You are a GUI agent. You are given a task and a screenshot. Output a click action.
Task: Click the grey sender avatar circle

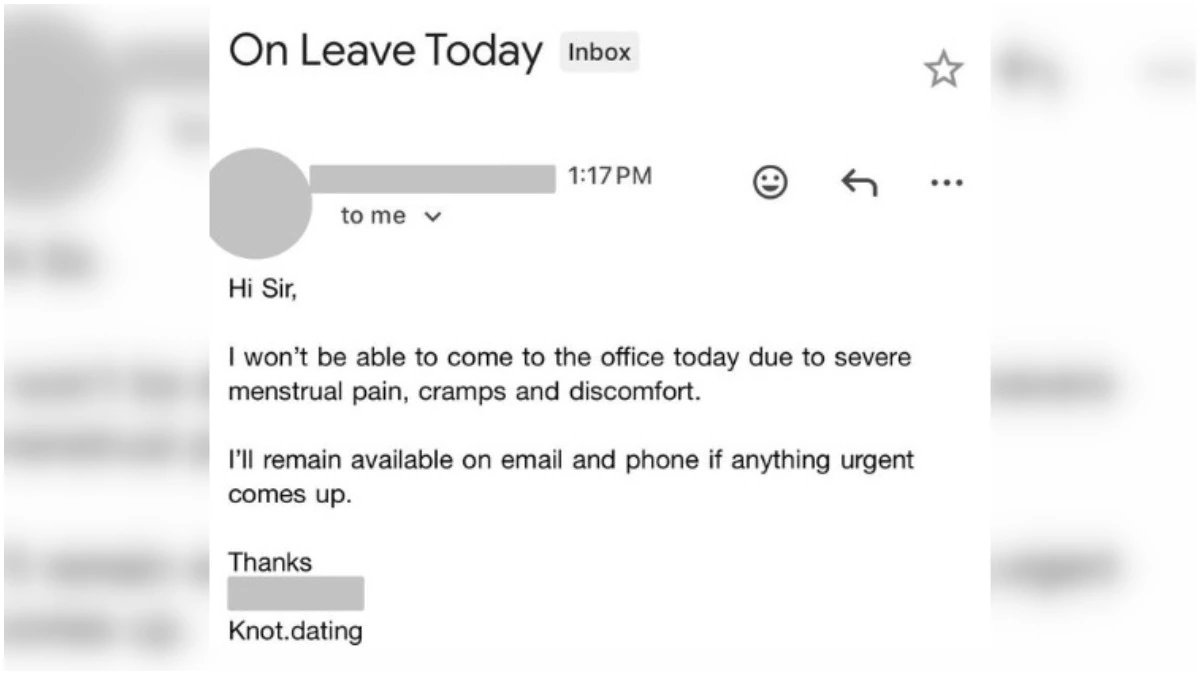[x=257, y=204]
